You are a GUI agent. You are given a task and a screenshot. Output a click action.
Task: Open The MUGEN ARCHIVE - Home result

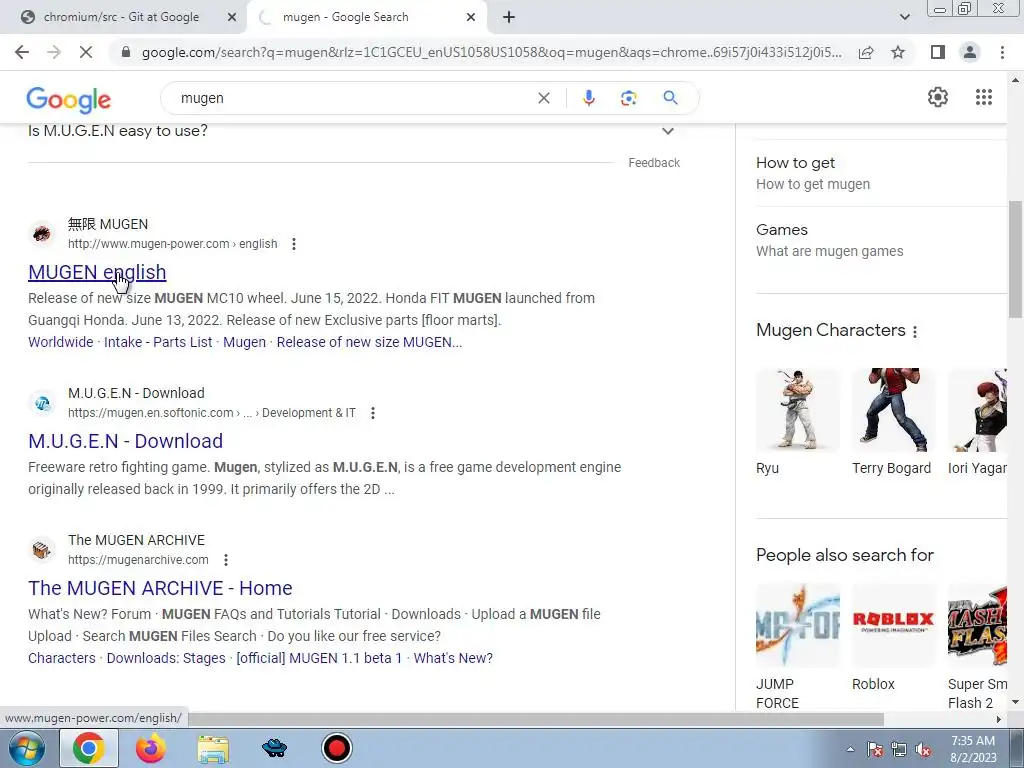pos(160,588)
